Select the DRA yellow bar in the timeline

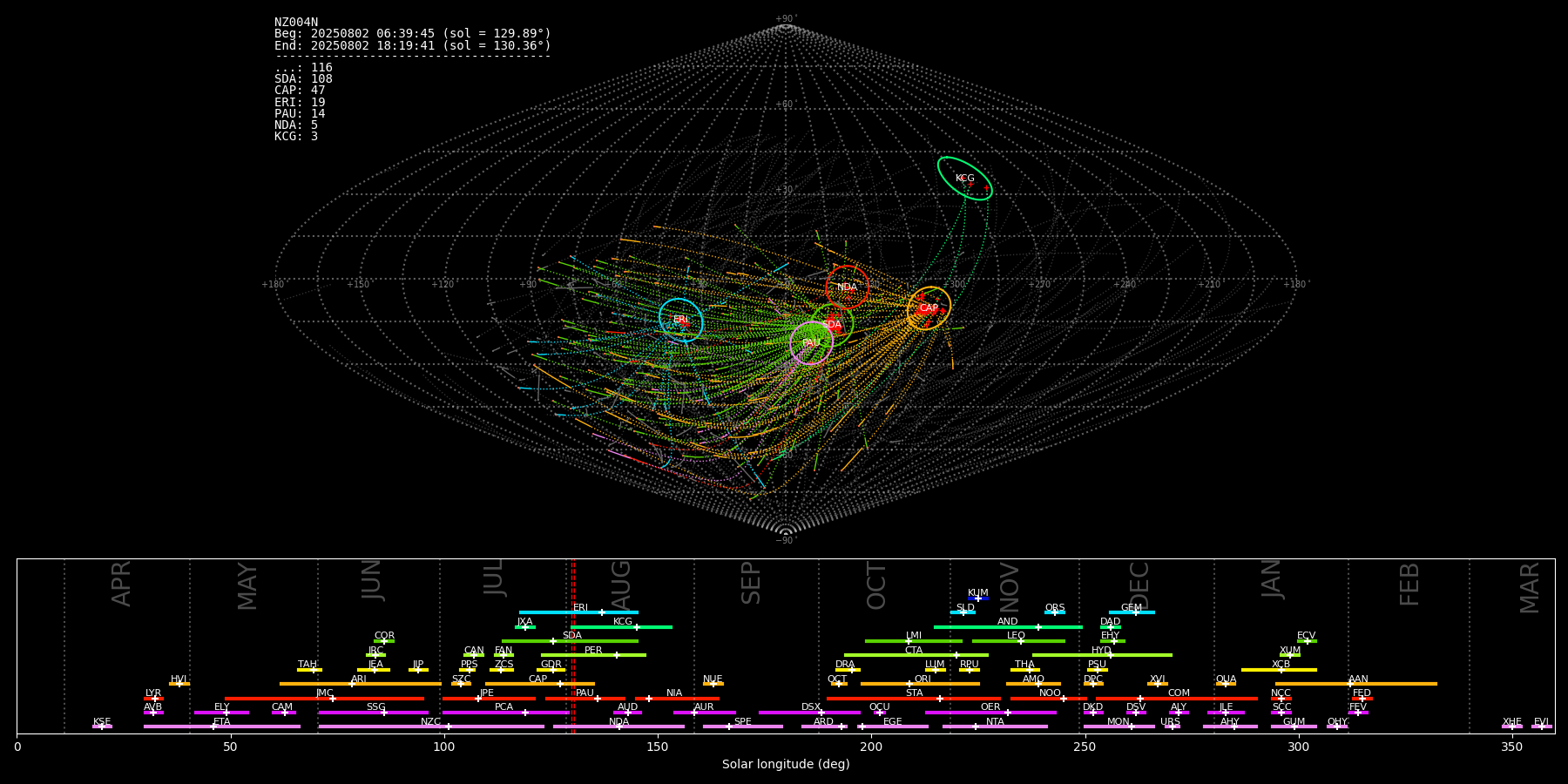pyautogui.click(x=848, y=670)
